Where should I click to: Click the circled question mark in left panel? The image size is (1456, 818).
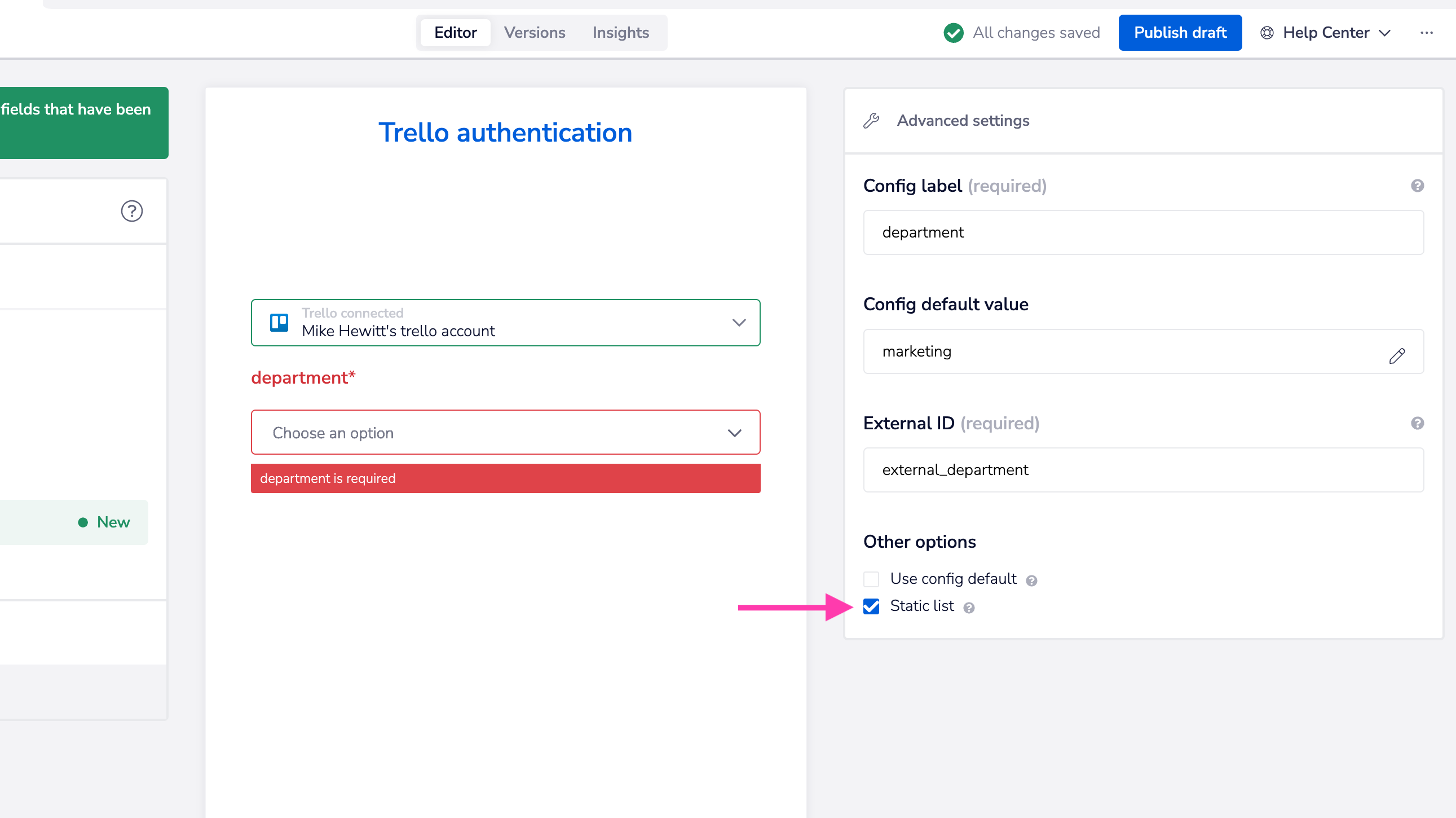(x=132, y=211)
